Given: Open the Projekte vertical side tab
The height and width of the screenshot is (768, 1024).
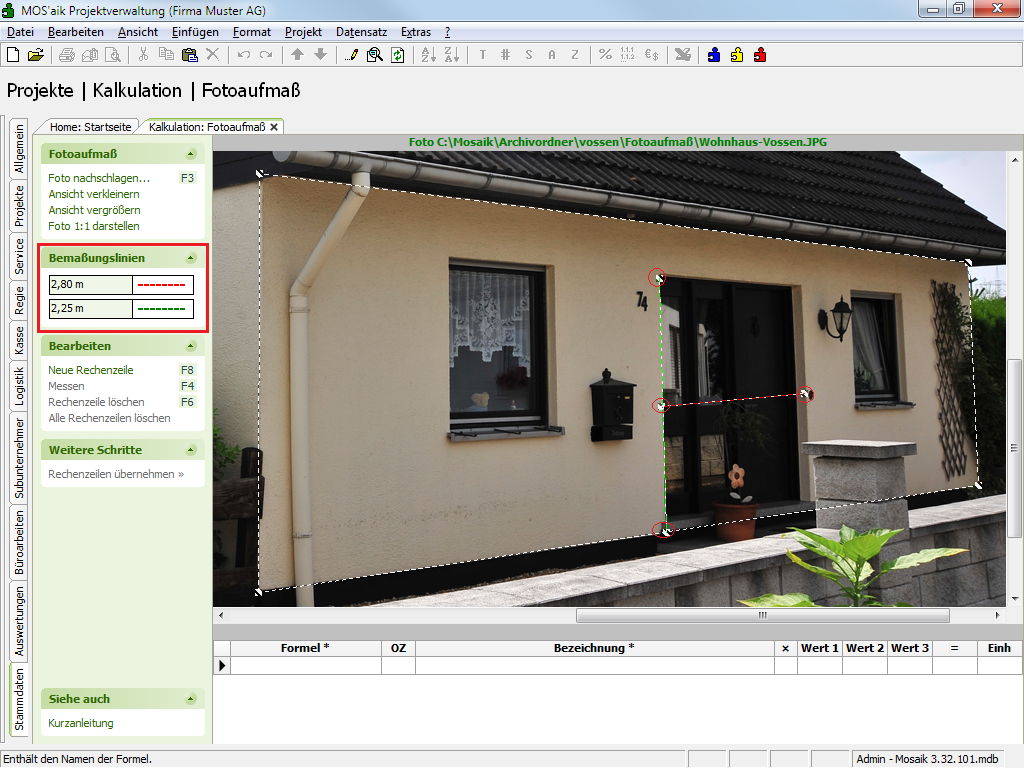Looking at the screenshot, I should 19,205.
